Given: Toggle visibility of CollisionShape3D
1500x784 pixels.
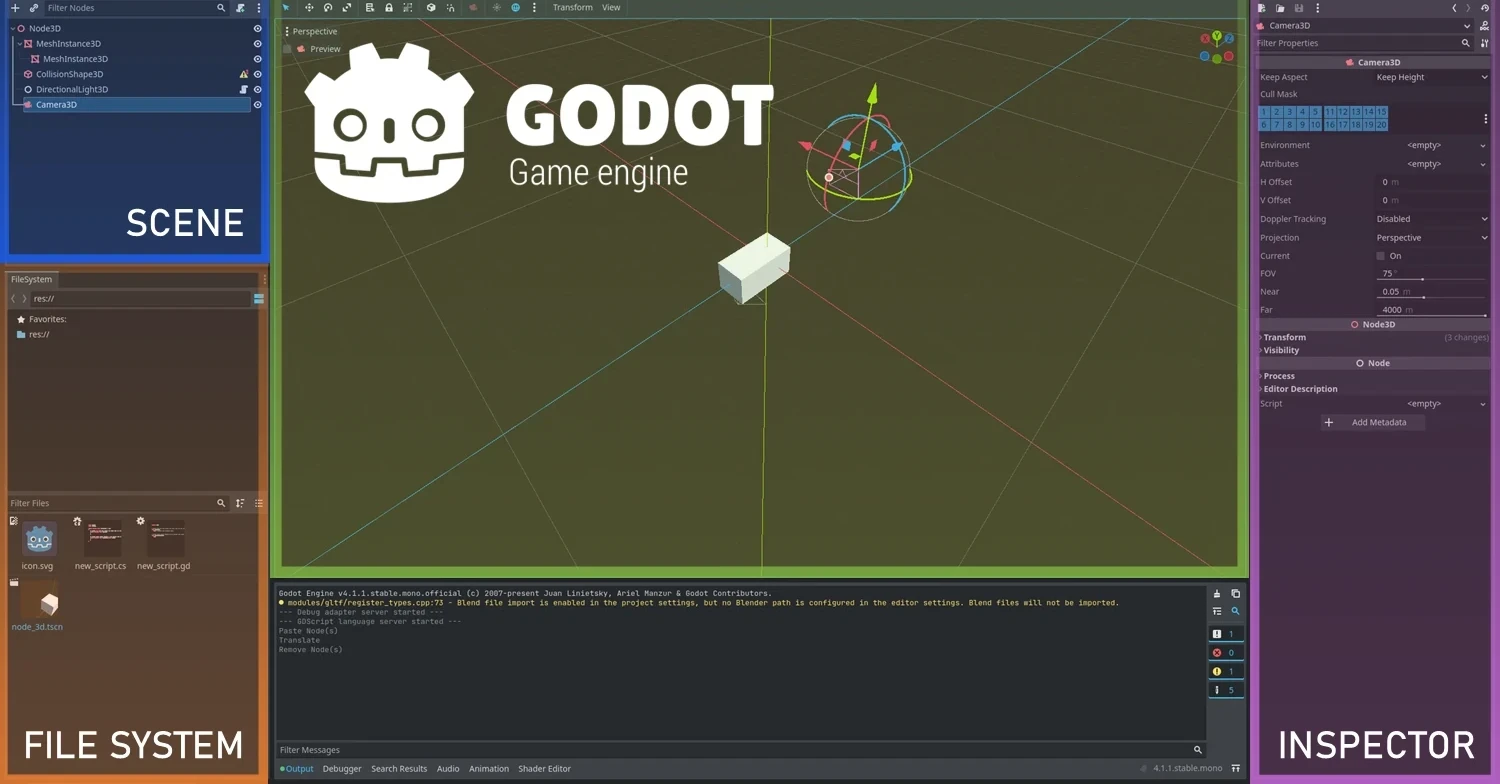Looking at the screenshot, I should click(258, 74).
